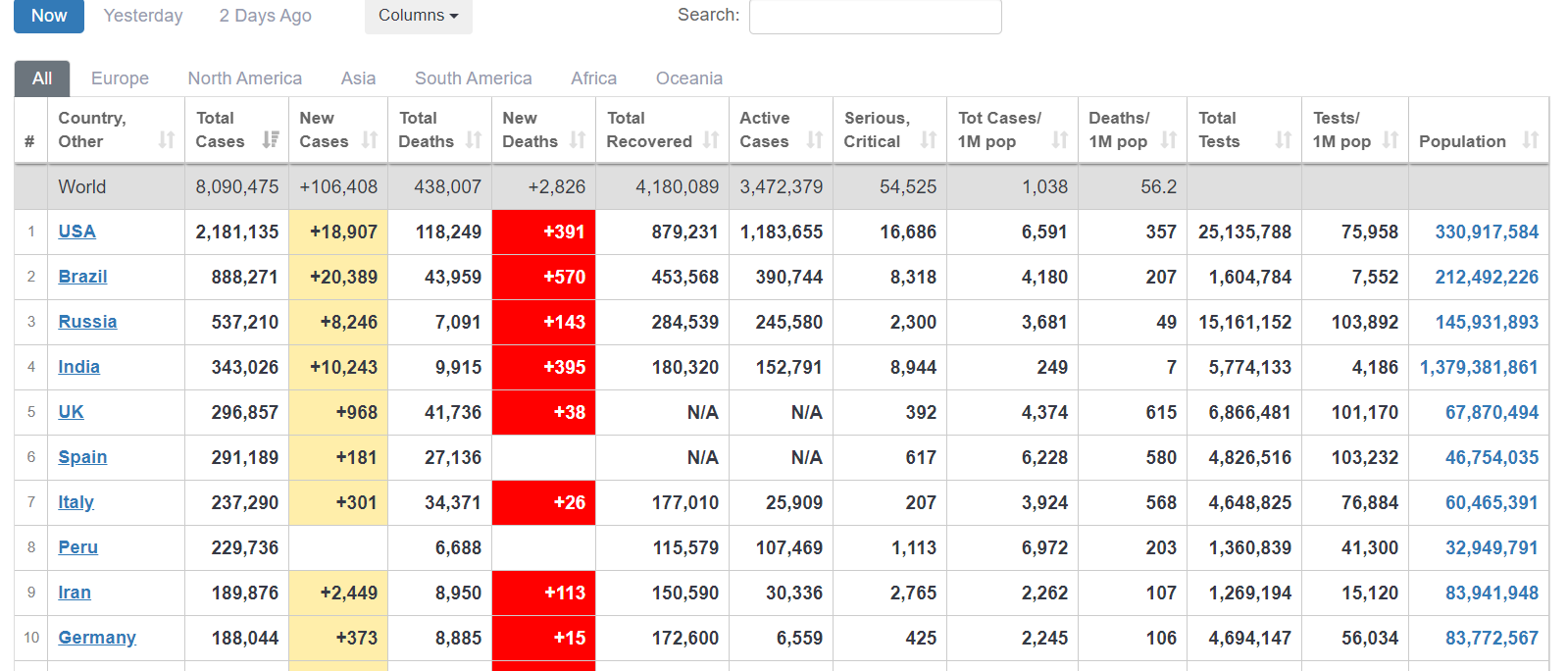Filter table by Oceania
Image resolution: width=1568 pixels, height=671 pixels.
[x=689, y=78]
